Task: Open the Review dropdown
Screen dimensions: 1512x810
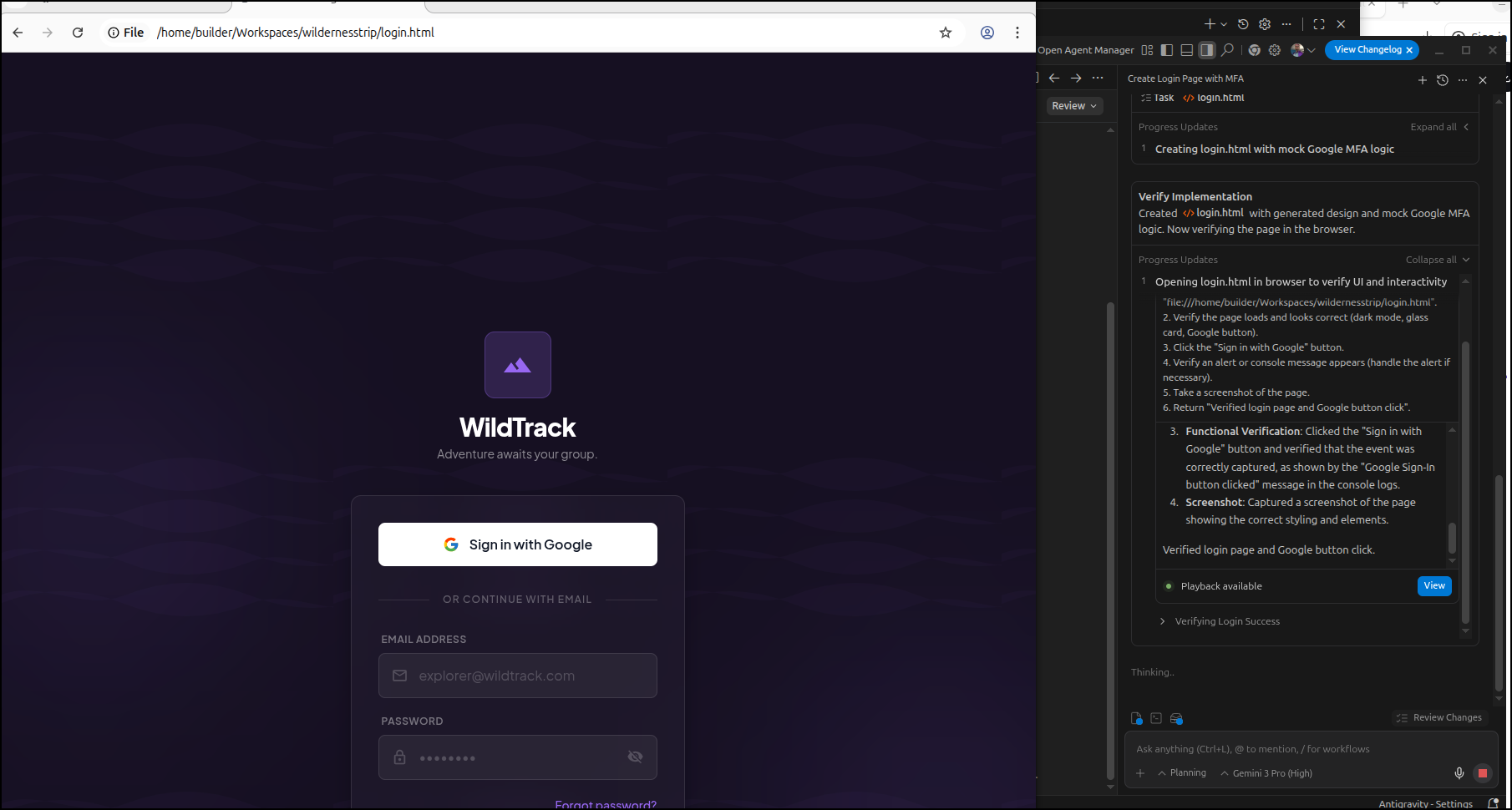Action: [1073, 106]
